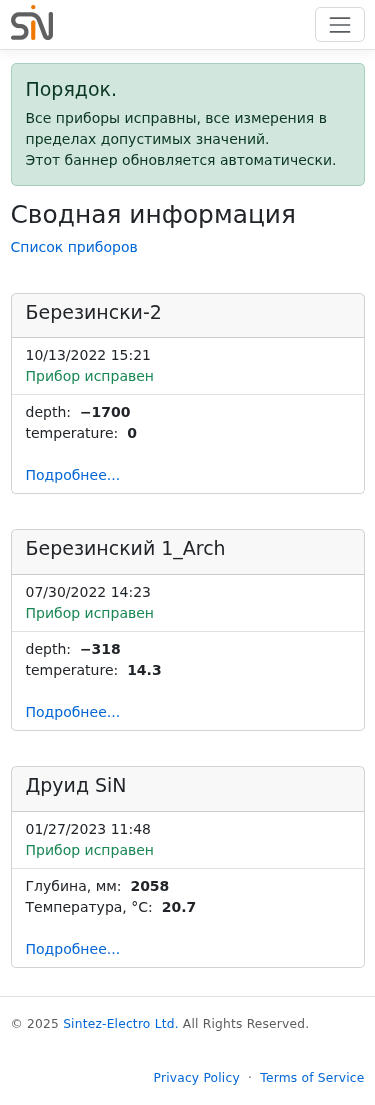Click the SiN logo in header
375x1105 pixels.
coord(32,23)
